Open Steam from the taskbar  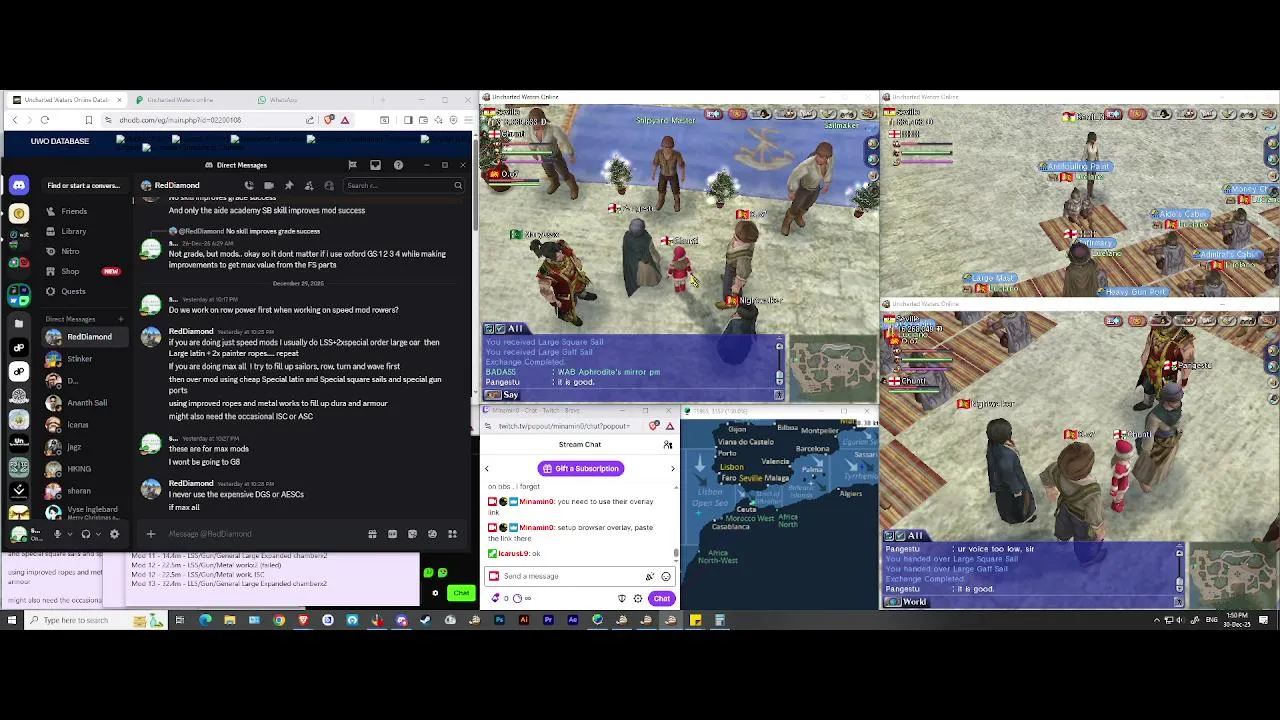pos(425,620)
